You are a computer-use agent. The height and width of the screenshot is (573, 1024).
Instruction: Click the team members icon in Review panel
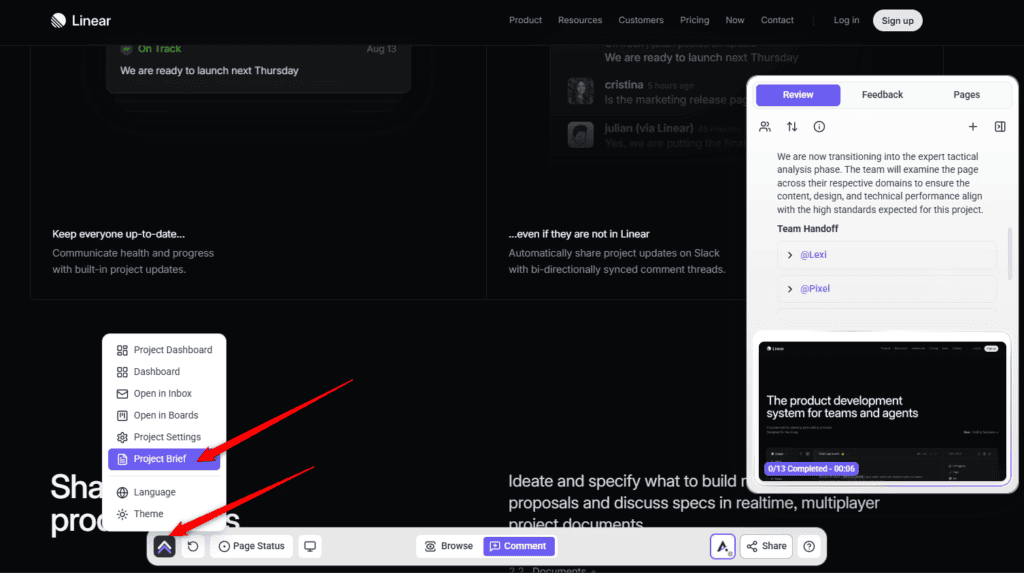coord(765,127)
